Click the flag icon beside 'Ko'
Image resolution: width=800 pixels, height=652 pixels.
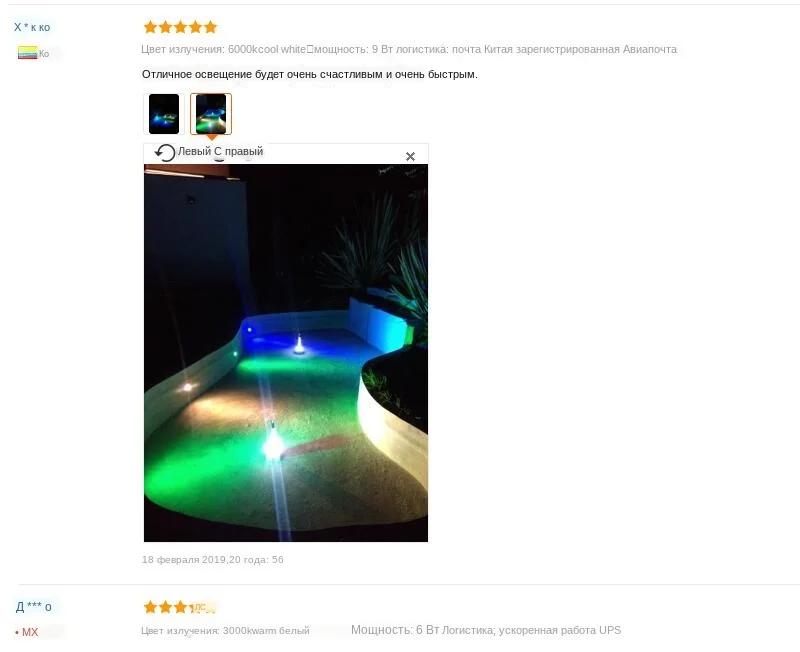[28, 53]
